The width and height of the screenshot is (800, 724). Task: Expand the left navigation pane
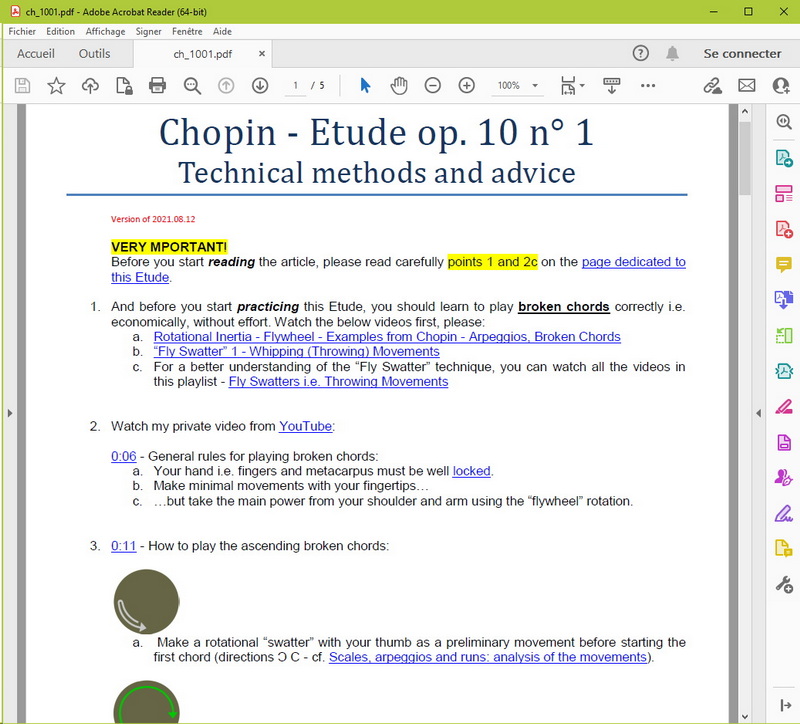click(x=10, y=413)
